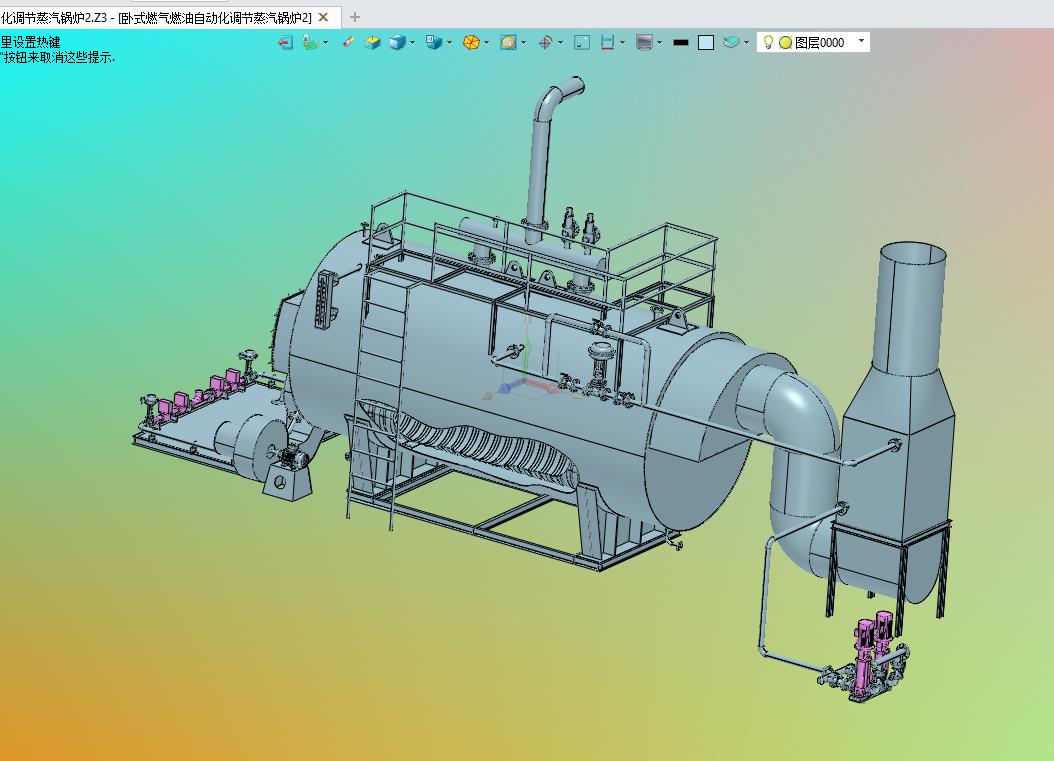The height and width of the screenshot is (761, 1054).
Task: Select the pick filter tool icon
Action: point(310,42)
